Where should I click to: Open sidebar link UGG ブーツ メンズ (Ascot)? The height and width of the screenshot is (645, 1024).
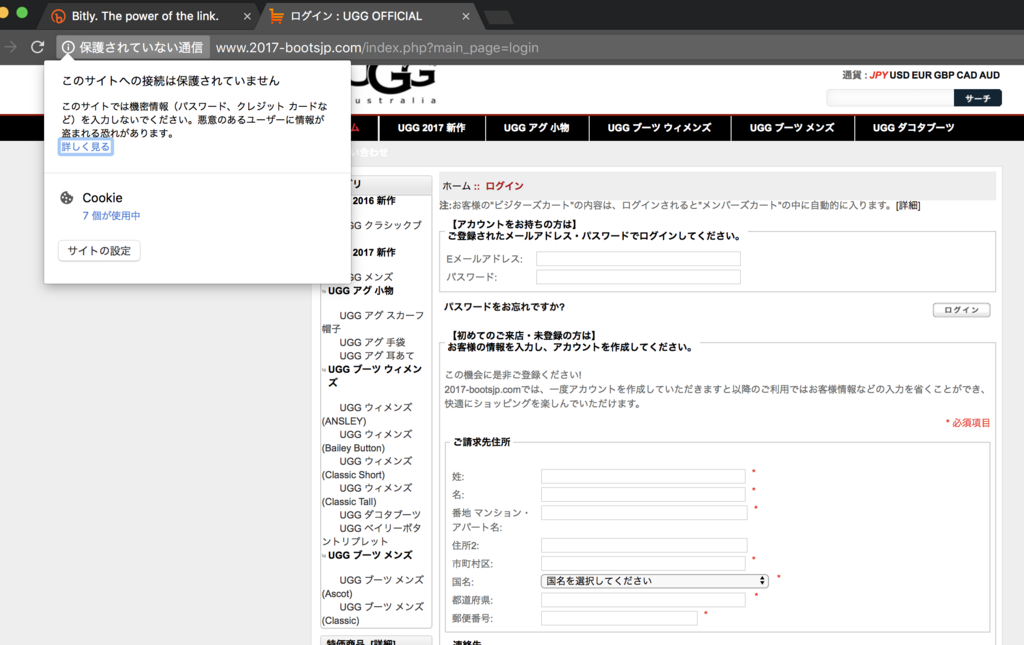click(x=373, y=586)
